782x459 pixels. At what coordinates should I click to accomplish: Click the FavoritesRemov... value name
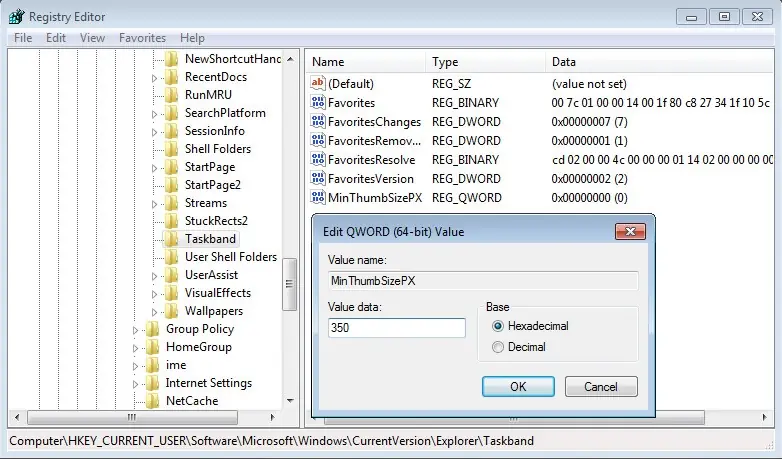coord(374,141)
